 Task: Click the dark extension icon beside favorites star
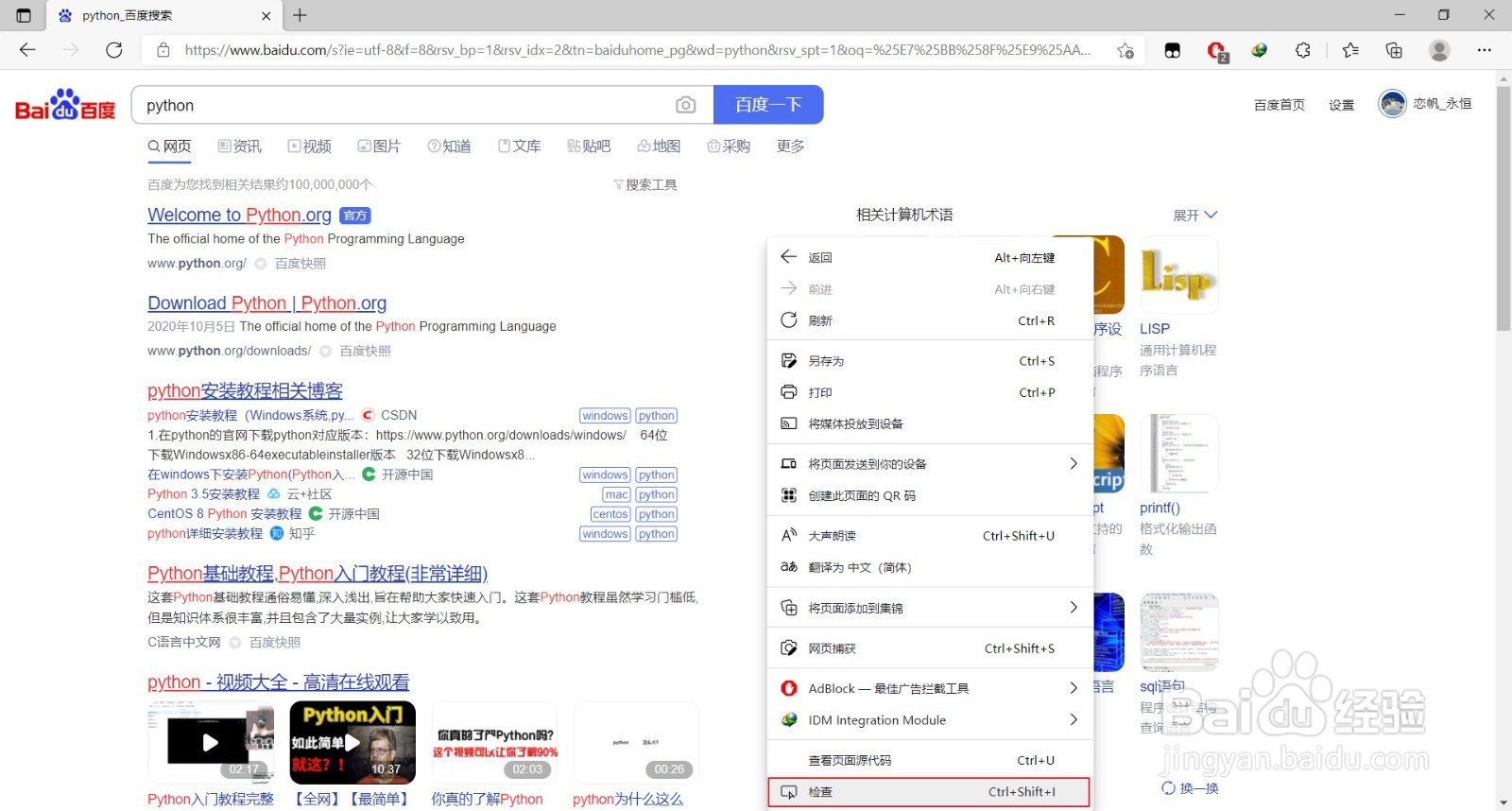pyautogui.click(x=1173, y=50)
